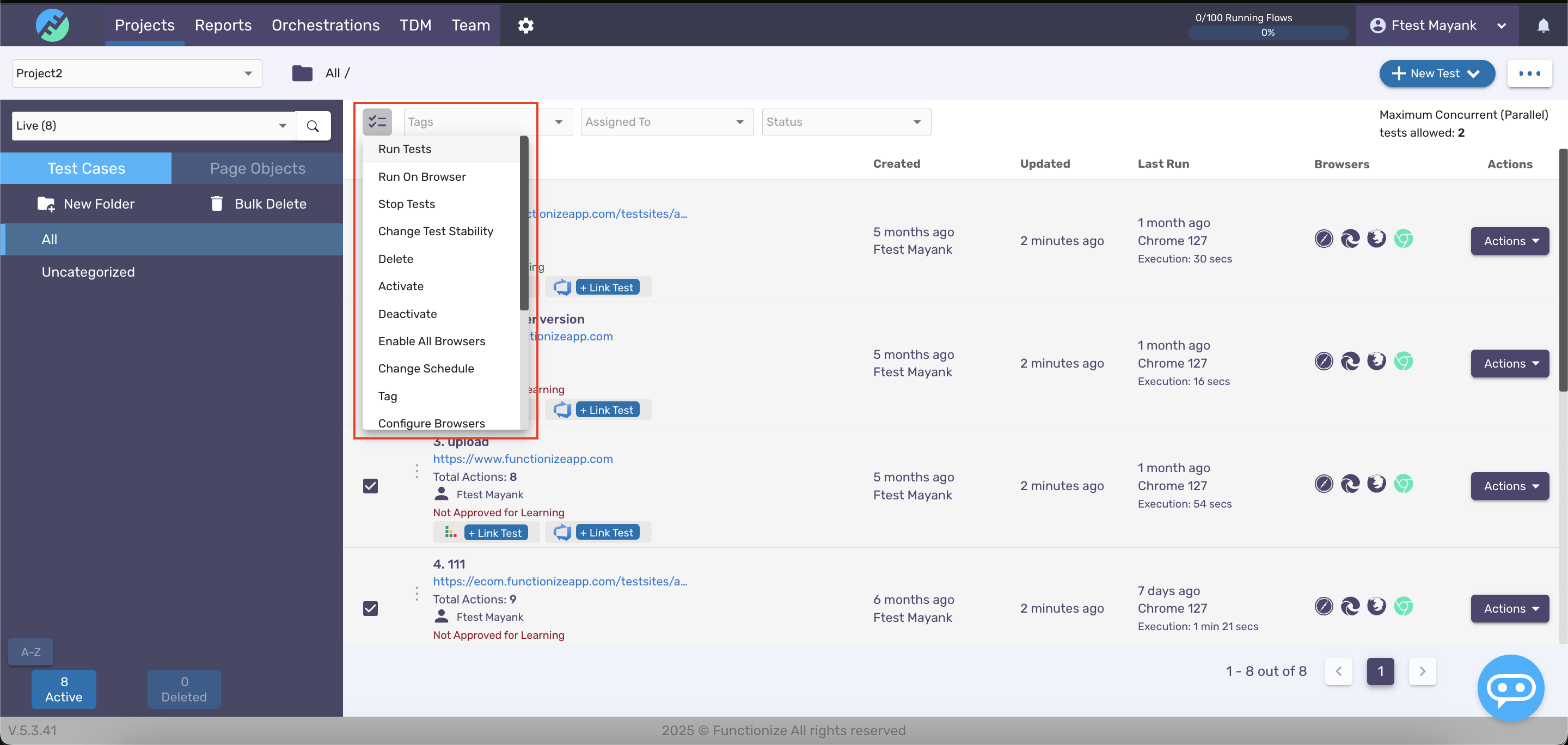The image size is (1568, 745).
Task: Open the Status filter dropdown
Action: click(x=846, y=122)
